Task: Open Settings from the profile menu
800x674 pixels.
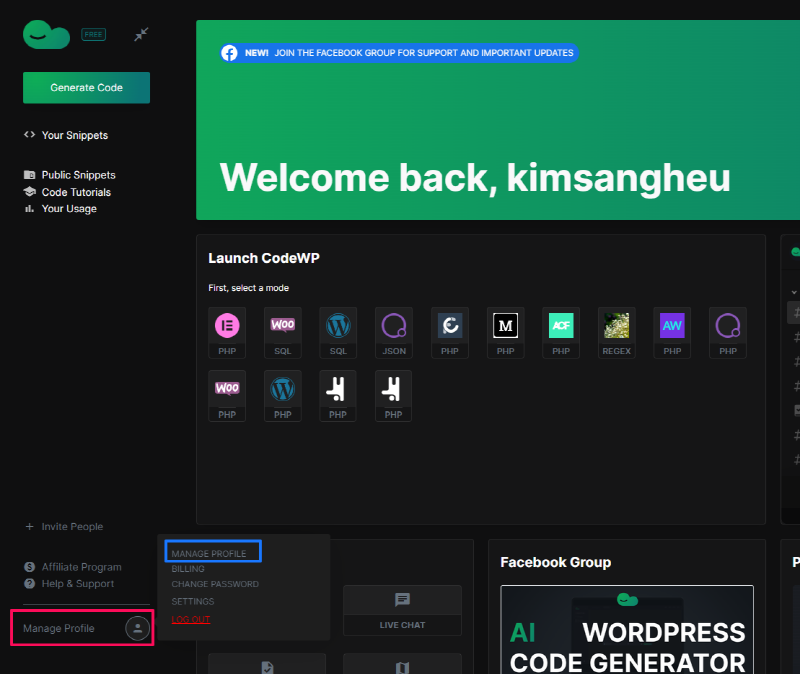Action: pos(193,601)
